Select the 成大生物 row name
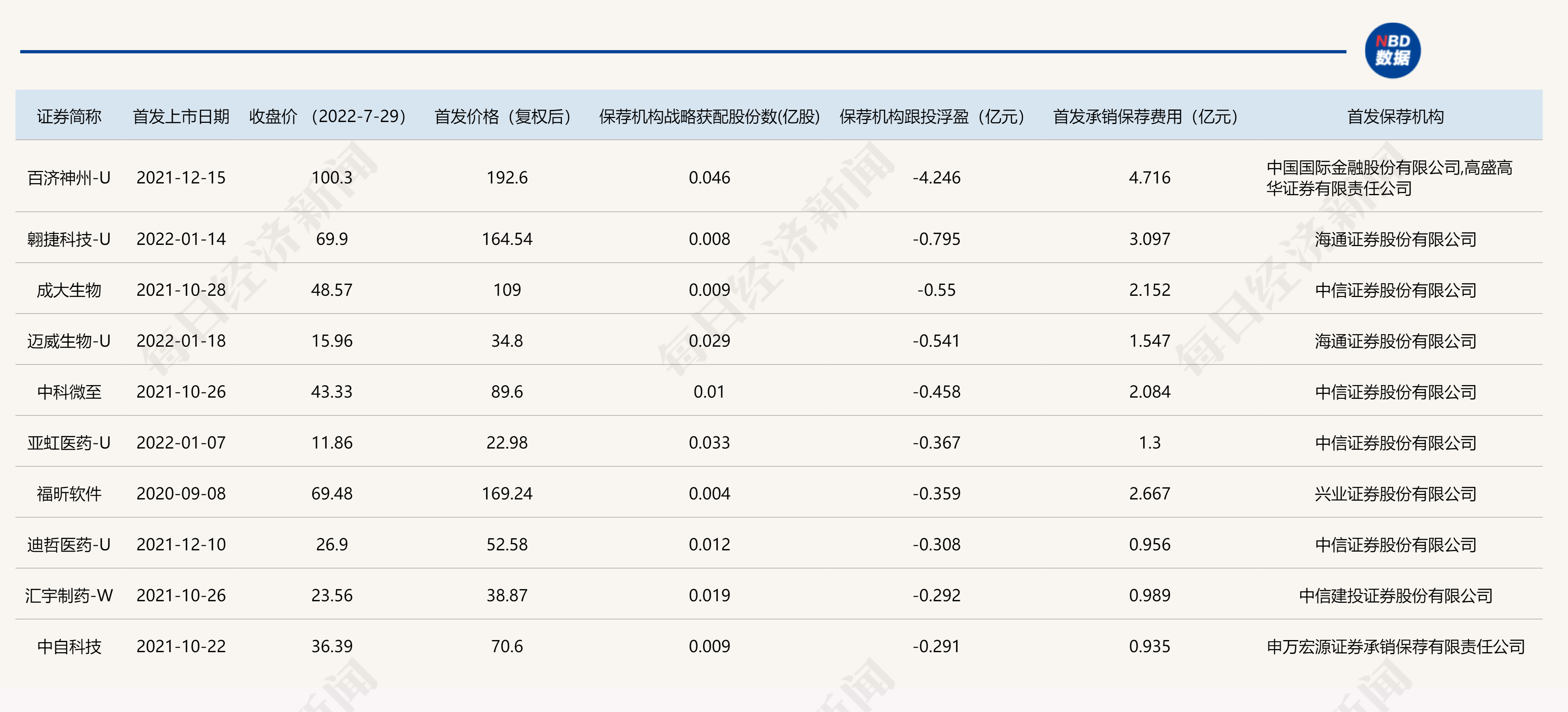 [69, 290]
